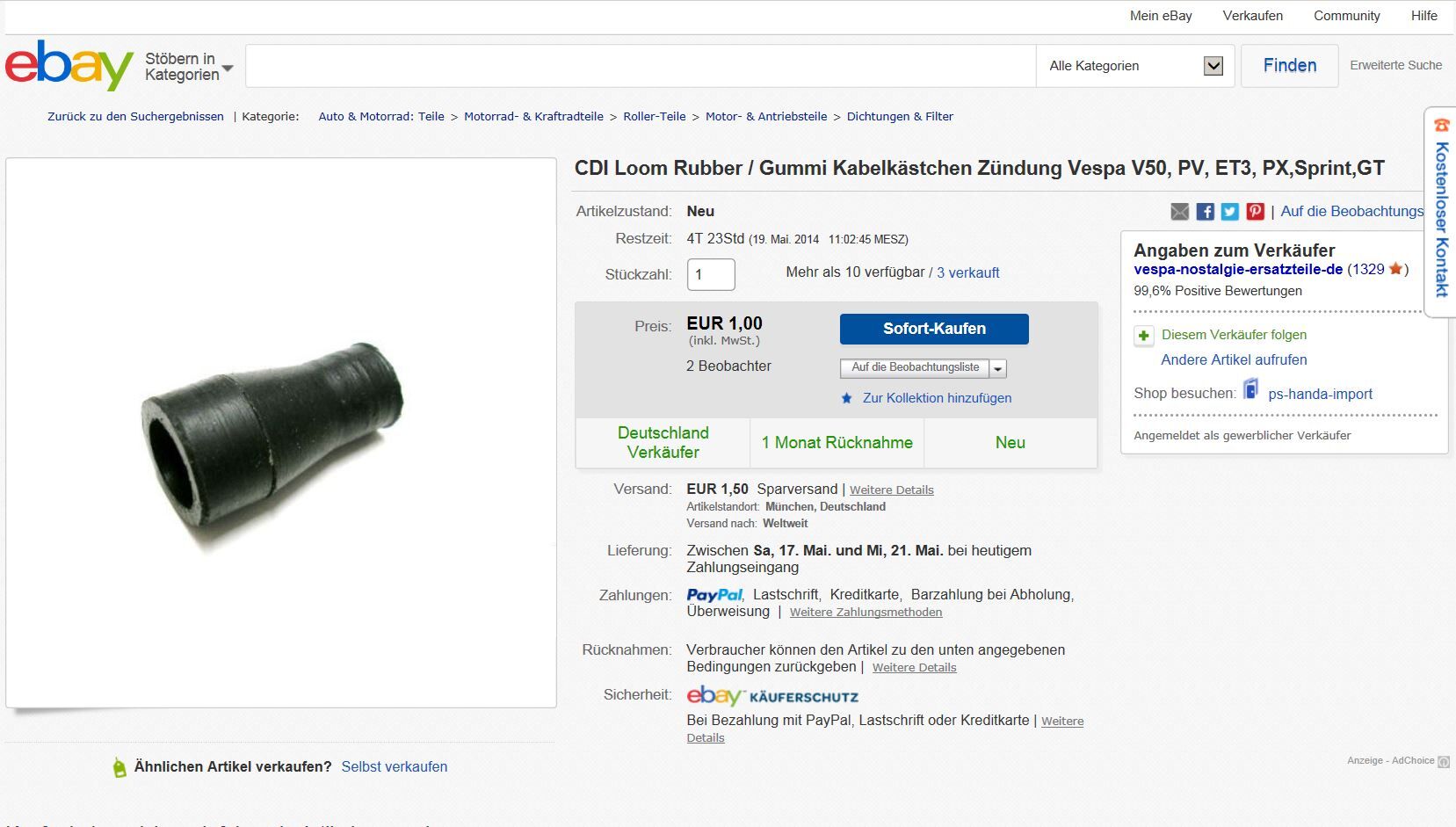Open the Beobachtungsliste dropdown arrow
The image size is (1456, 827).
[x=998, y=368]
